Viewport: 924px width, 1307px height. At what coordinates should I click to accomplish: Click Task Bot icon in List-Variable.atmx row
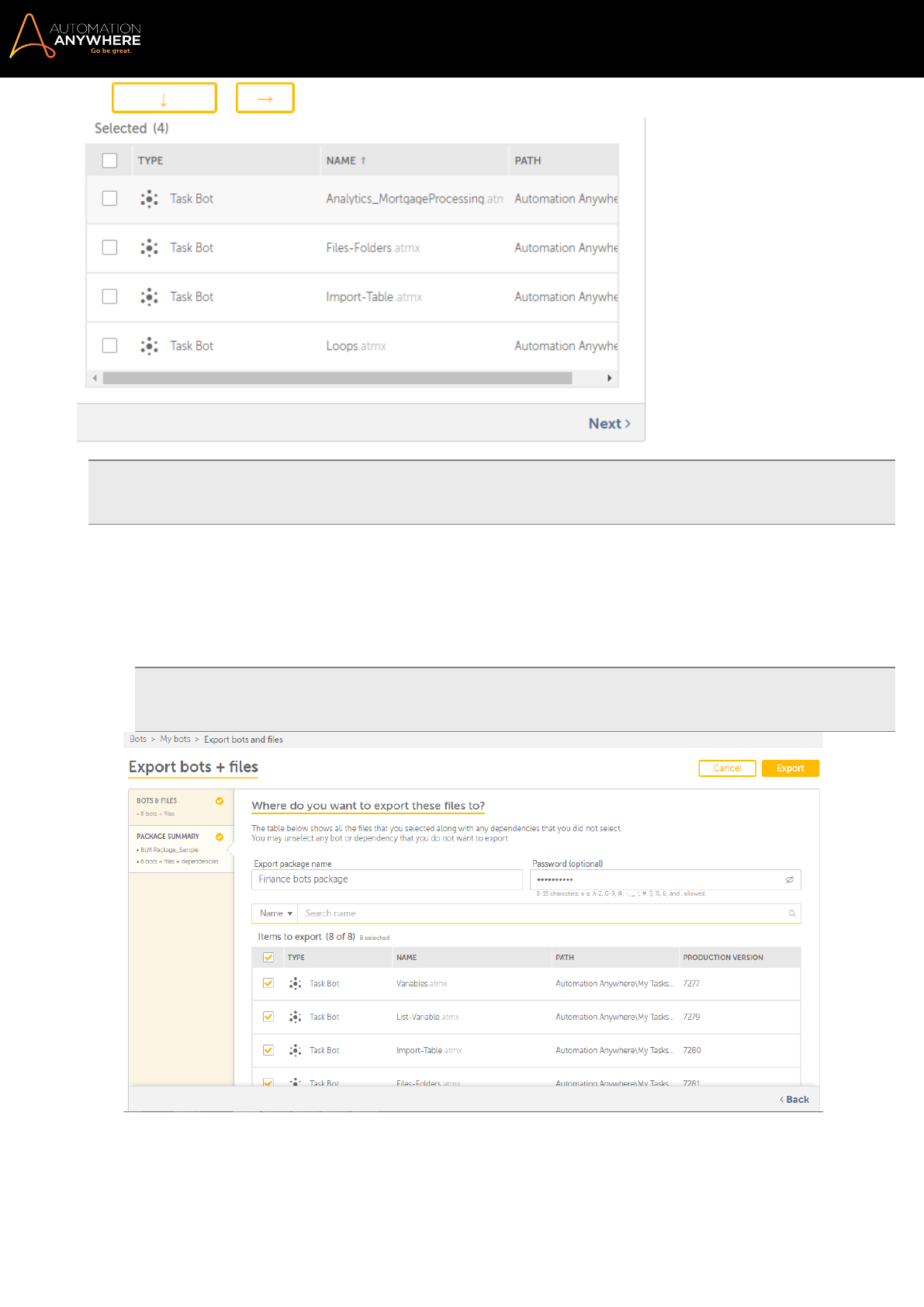tap(295, 1017)
